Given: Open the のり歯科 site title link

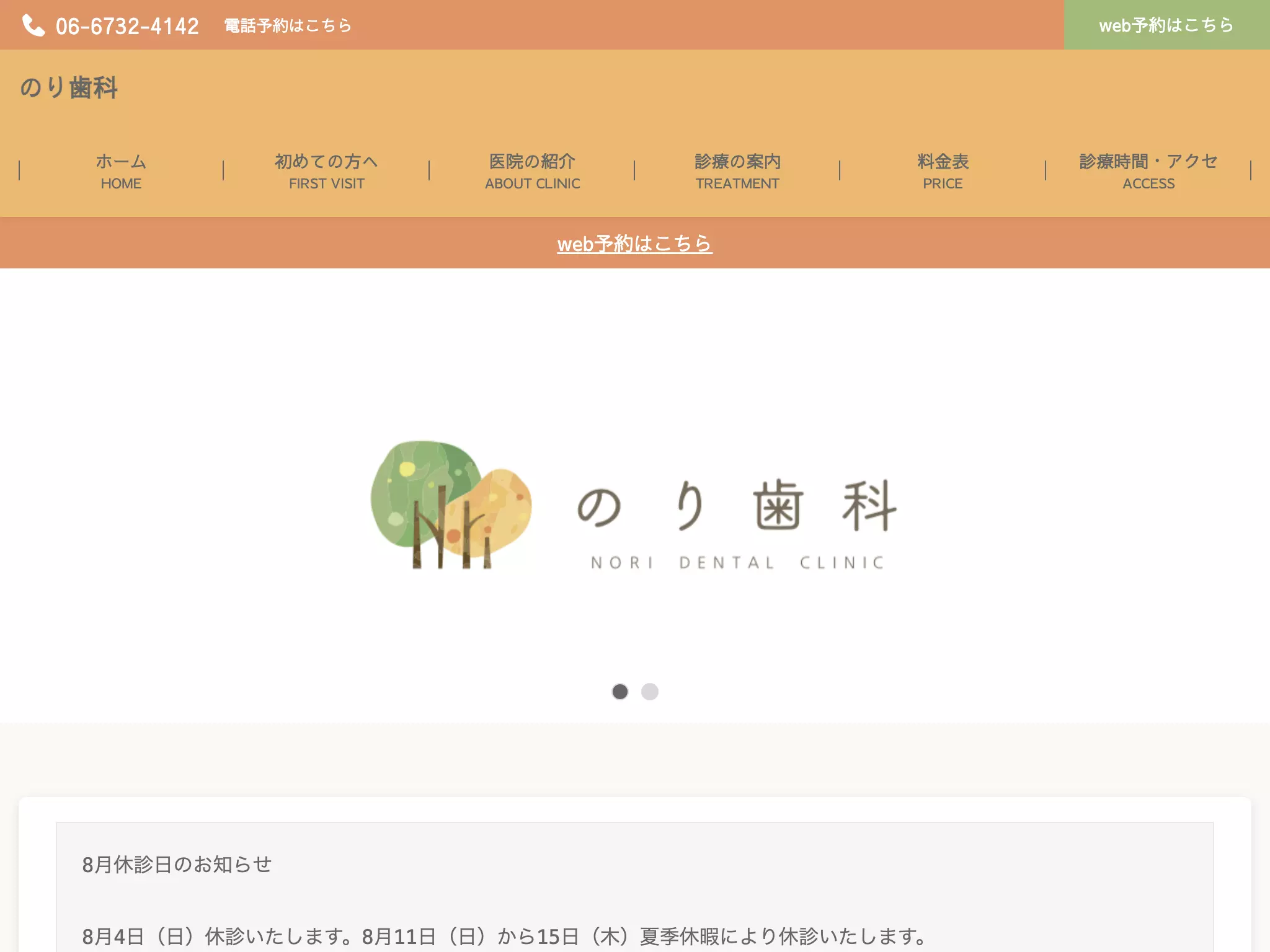Looking at the screenshot, I should (x=69, y=87).
